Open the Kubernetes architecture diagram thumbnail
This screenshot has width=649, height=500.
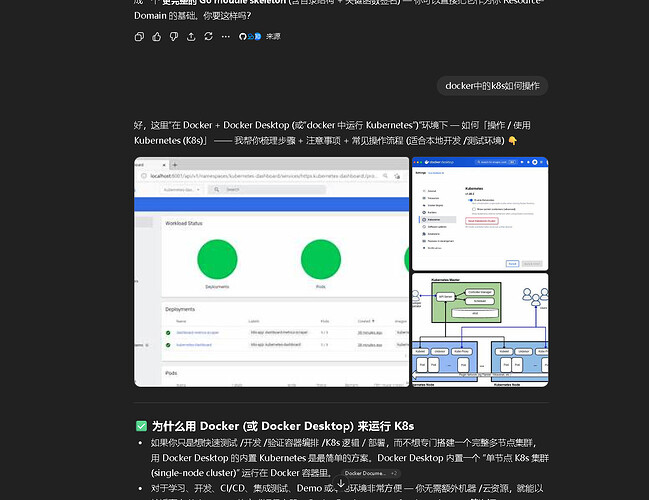pyautogui.click(x=480, y=330)
